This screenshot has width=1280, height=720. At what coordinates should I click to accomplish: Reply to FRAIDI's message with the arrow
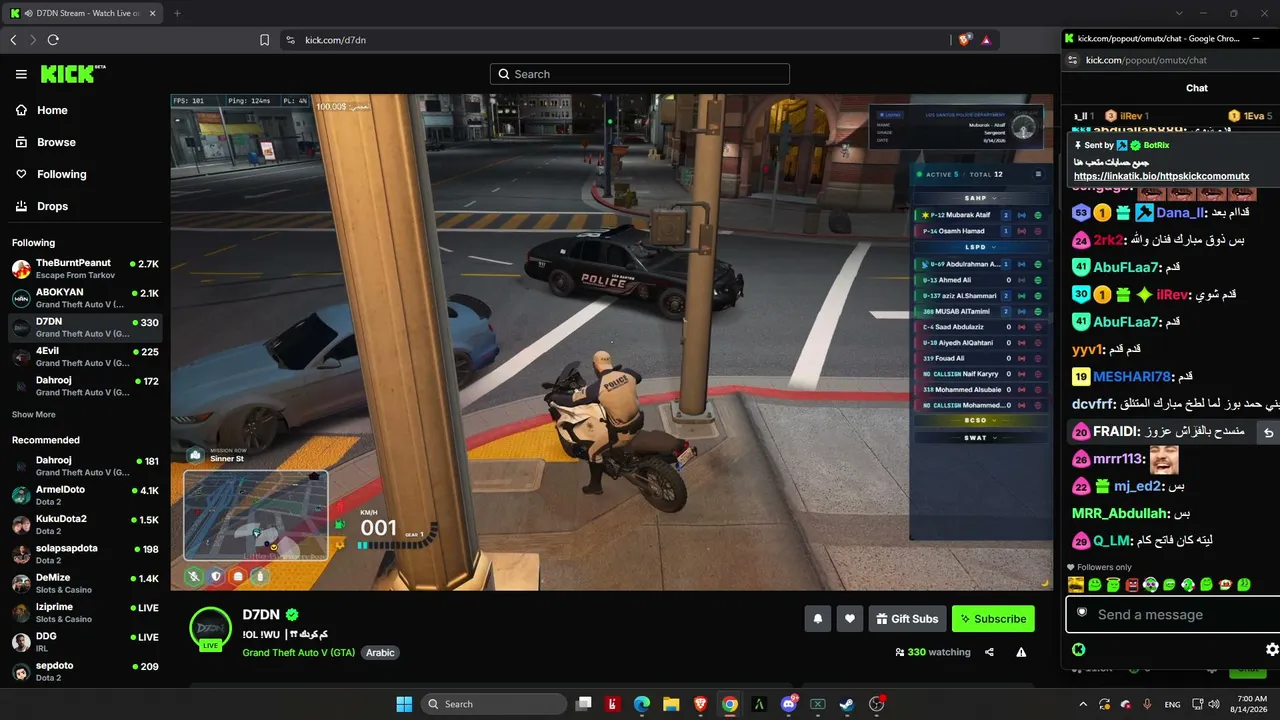pyautogui.click(x=1268, y=432)
